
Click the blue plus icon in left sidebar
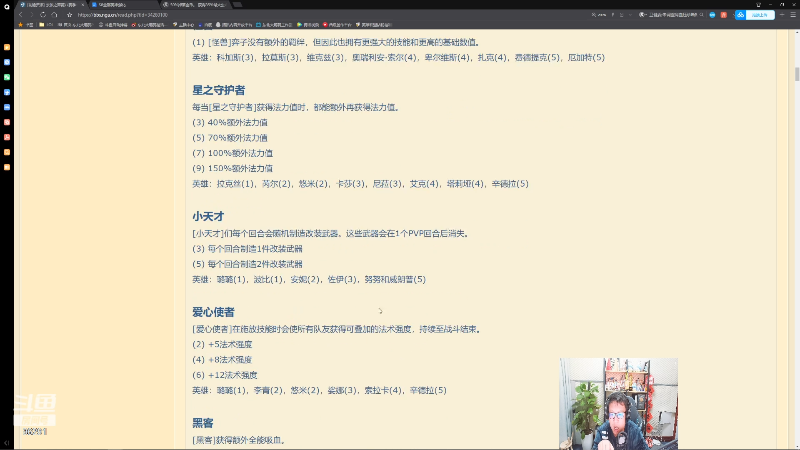[x=7, y=92]
